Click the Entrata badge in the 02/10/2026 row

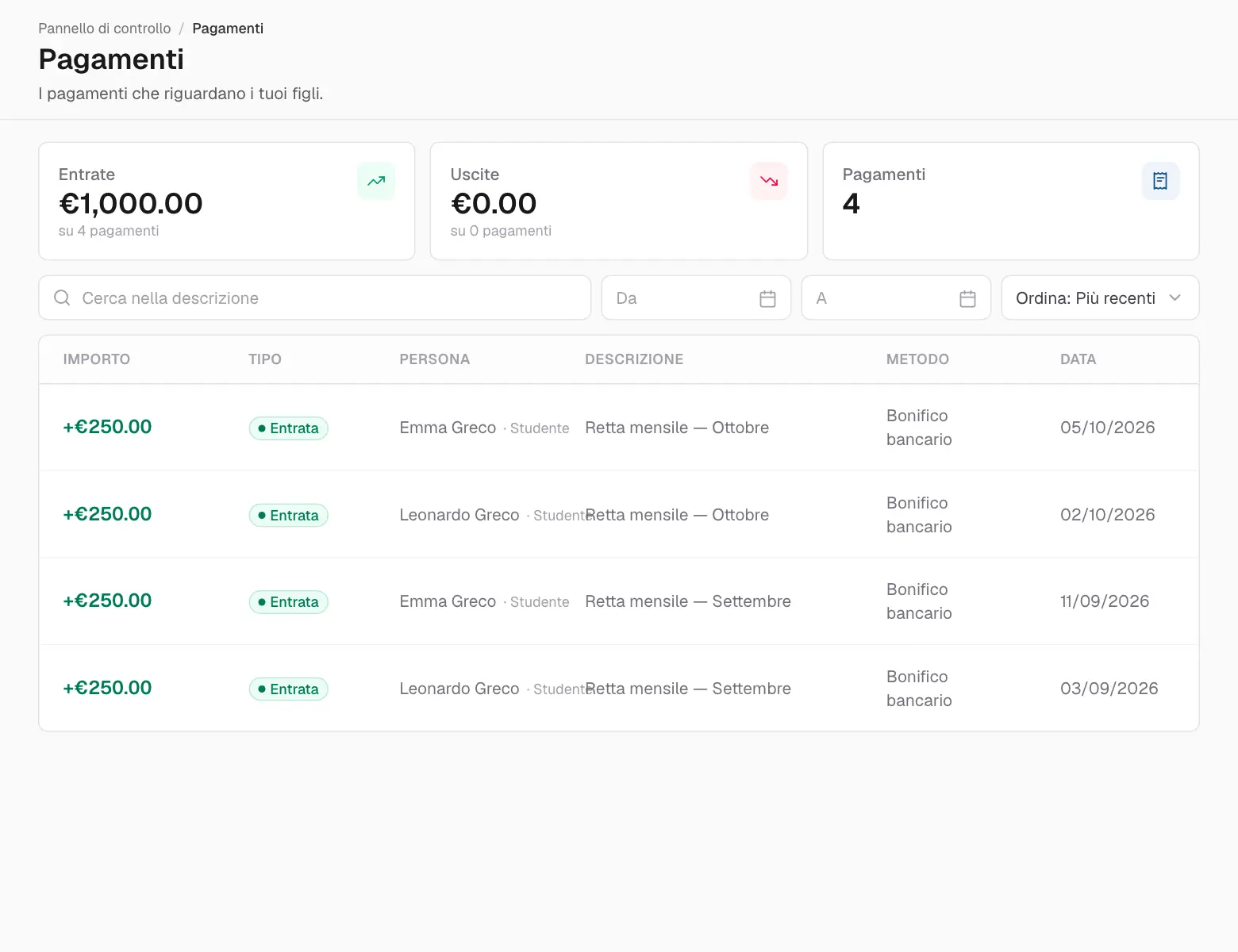pyautogui.click(x=288, y=516)
